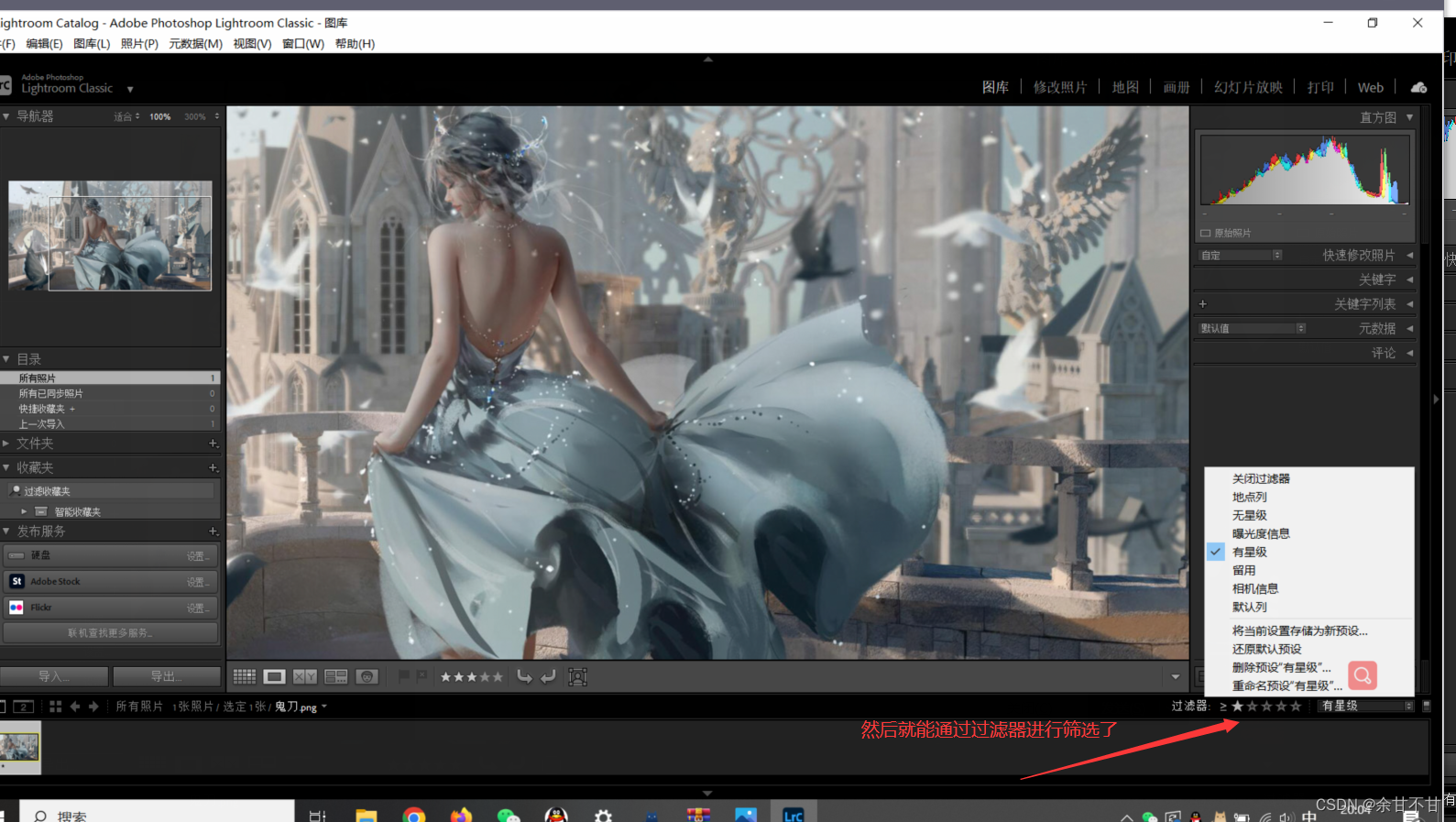
Task: Select 所有照片 in catalog
Action: coord(110,378)
